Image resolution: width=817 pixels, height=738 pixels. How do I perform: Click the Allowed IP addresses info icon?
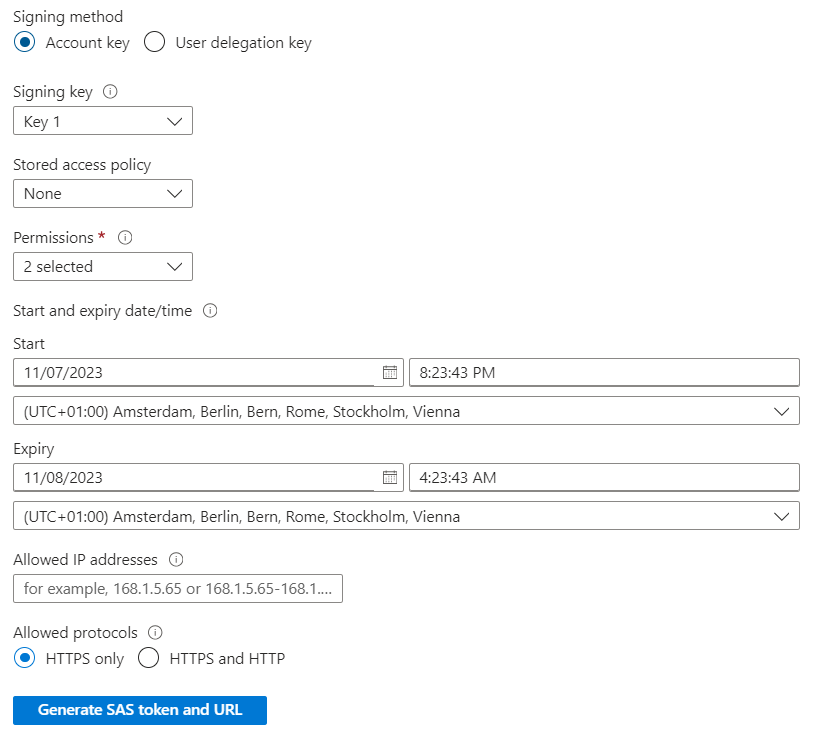pos(176,560)
